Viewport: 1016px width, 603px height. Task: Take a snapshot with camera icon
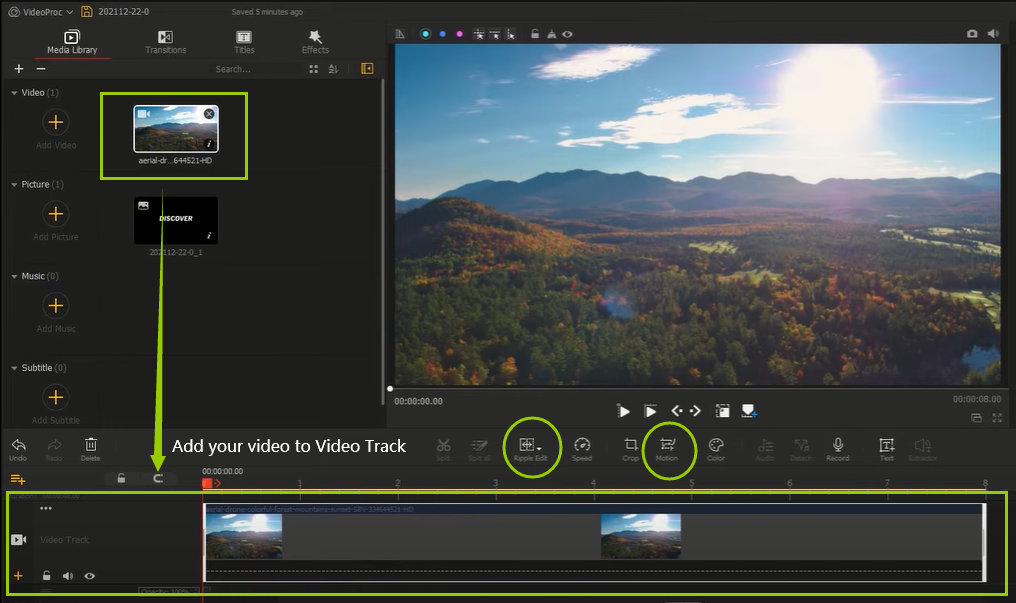[972, 33]
